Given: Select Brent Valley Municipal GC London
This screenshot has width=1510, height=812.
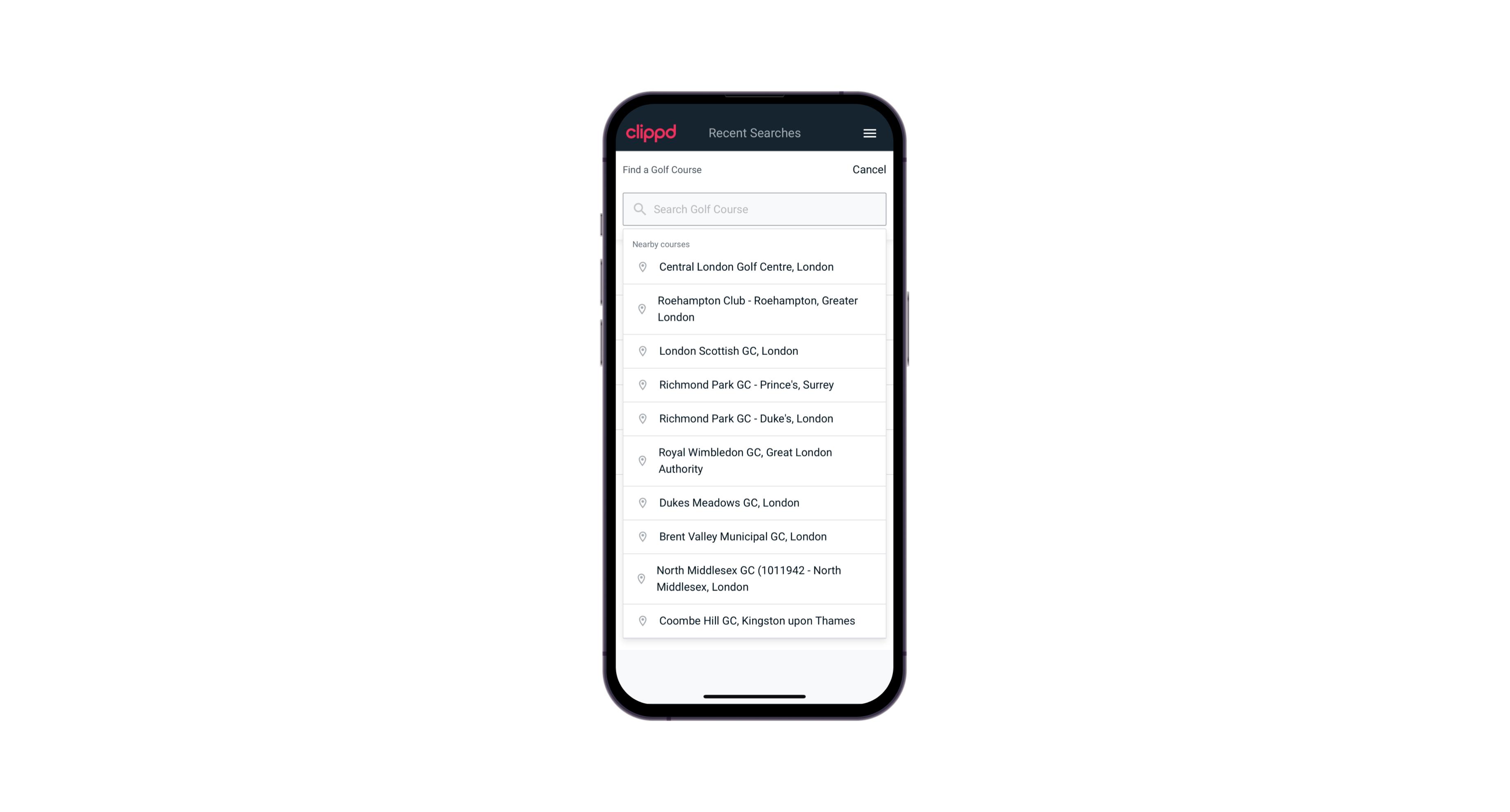Looking at the screenshot, I should pos(754,536).
